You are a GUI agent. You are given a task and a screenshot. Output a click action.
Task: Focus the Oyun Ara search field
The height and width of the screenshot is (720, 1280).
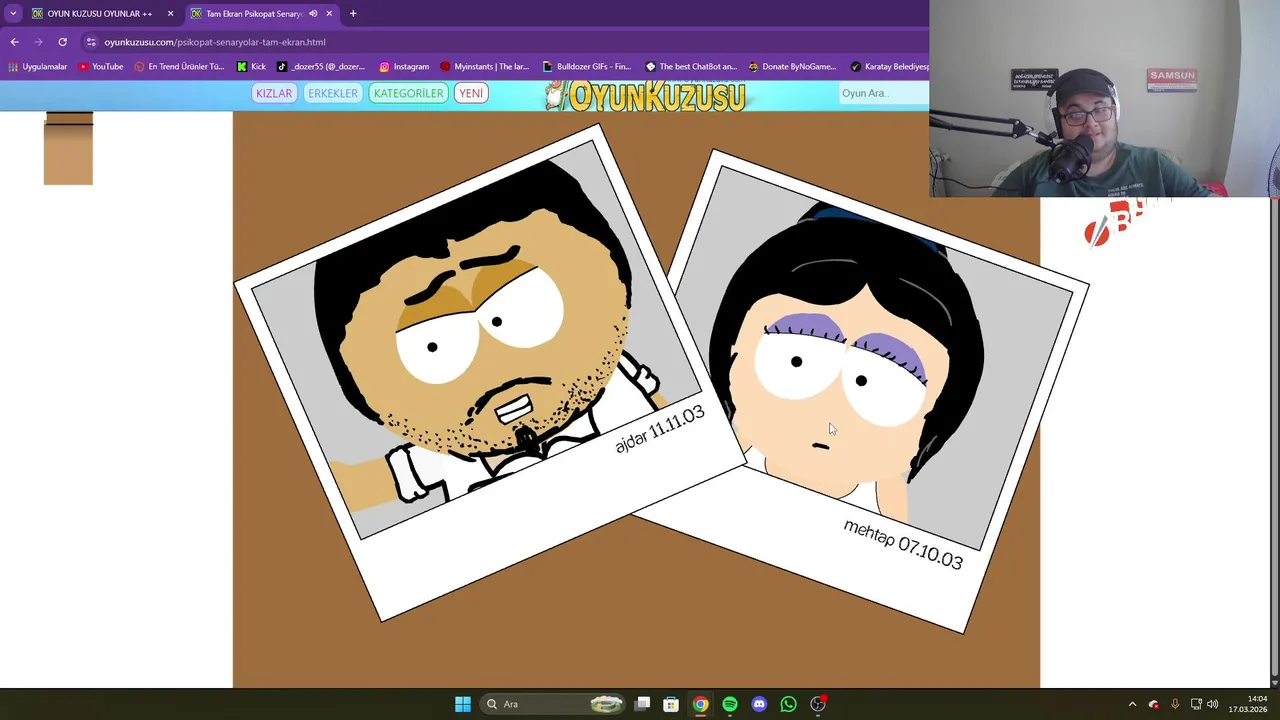coord(882,93)
